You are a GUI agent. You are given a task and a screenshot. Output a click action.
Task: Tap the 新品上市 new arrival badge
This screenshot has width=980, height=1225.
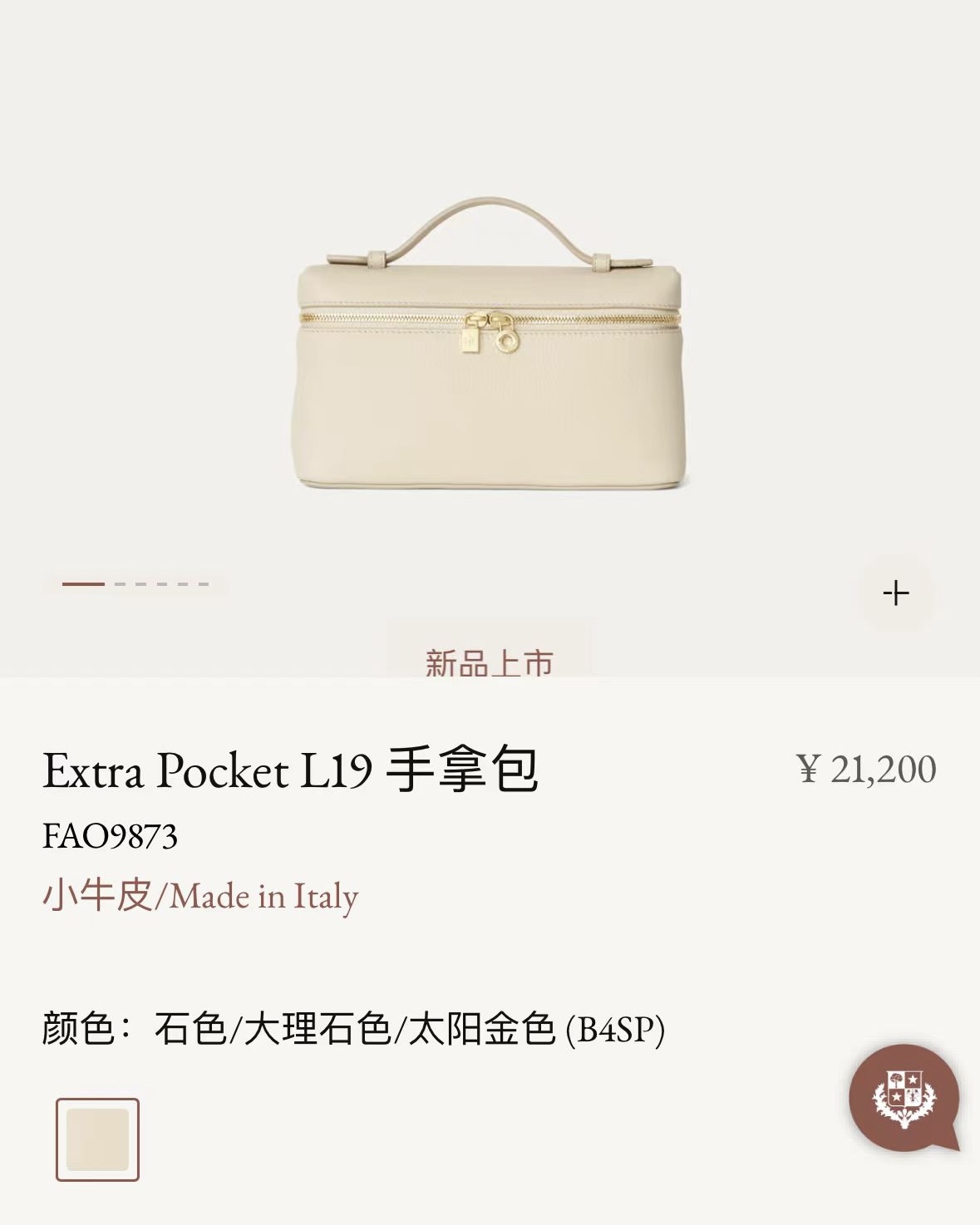[490, 661]
